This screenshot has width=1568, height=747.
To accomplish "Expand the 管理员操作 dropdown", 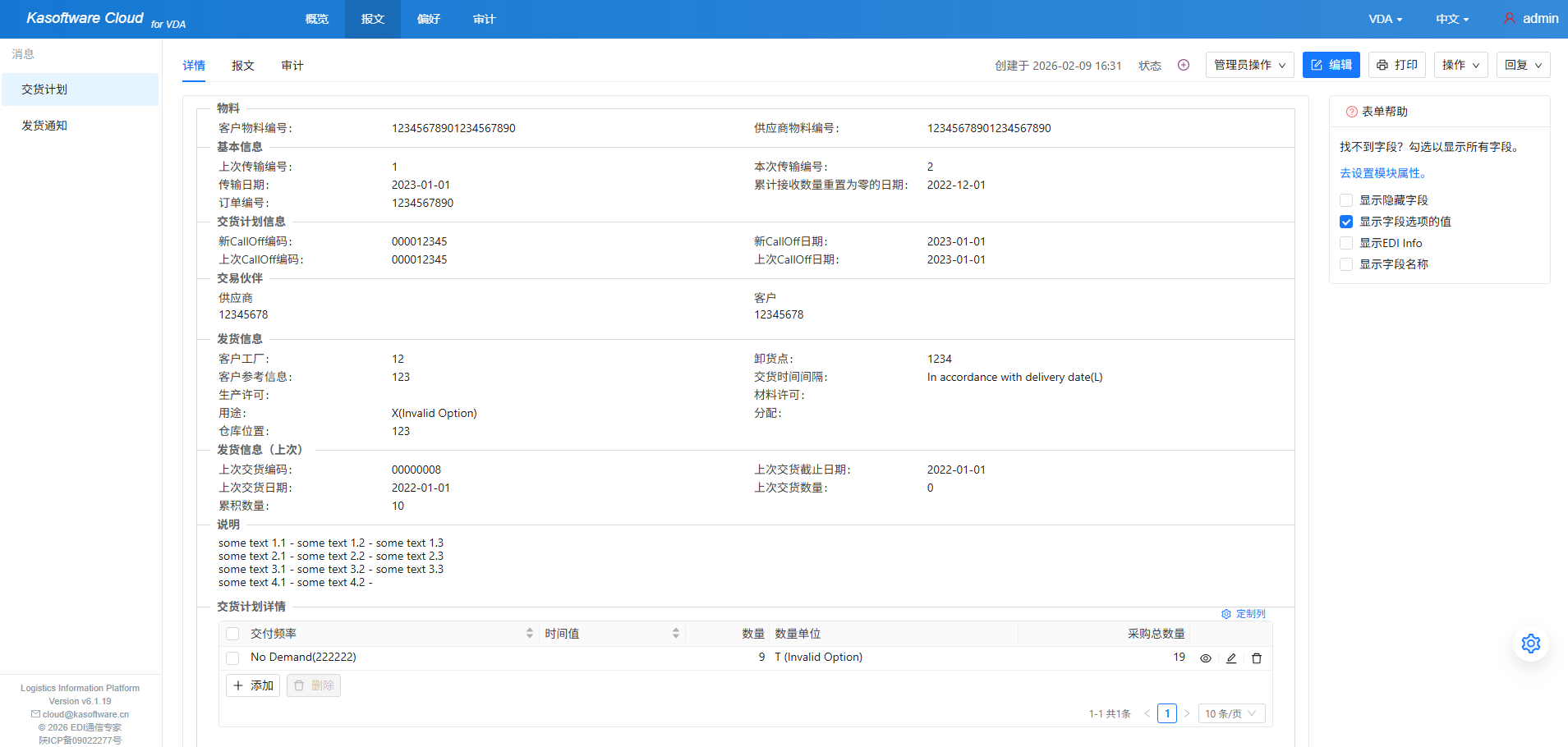I will click(1249, 65).
